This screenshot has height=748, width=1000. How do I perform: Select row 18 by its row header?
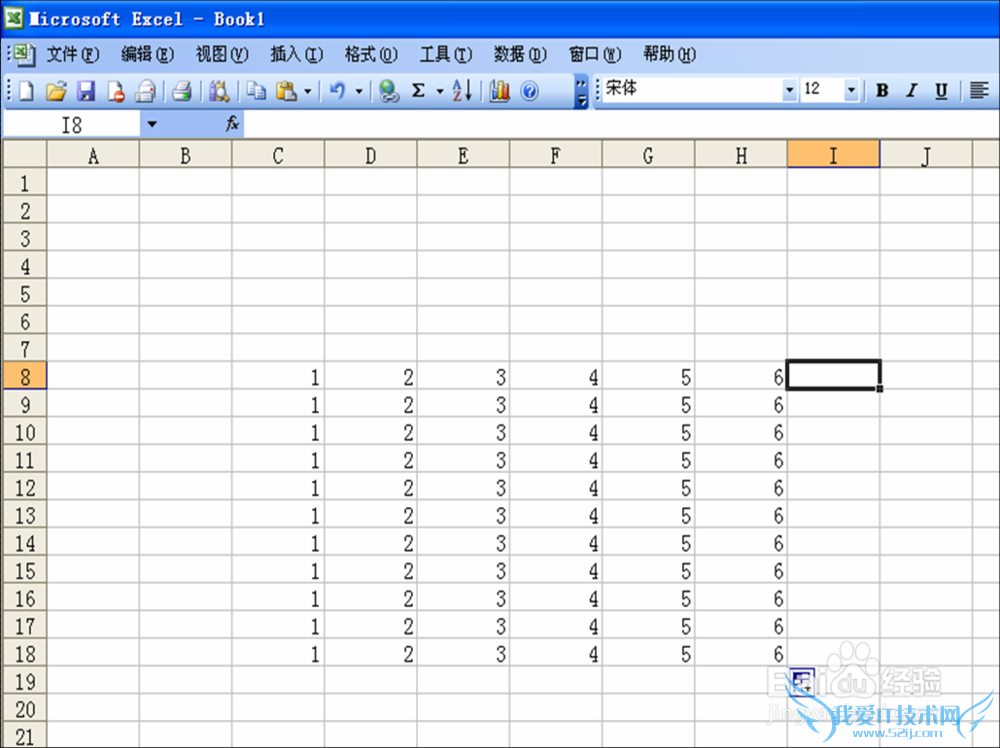point(25,654)
